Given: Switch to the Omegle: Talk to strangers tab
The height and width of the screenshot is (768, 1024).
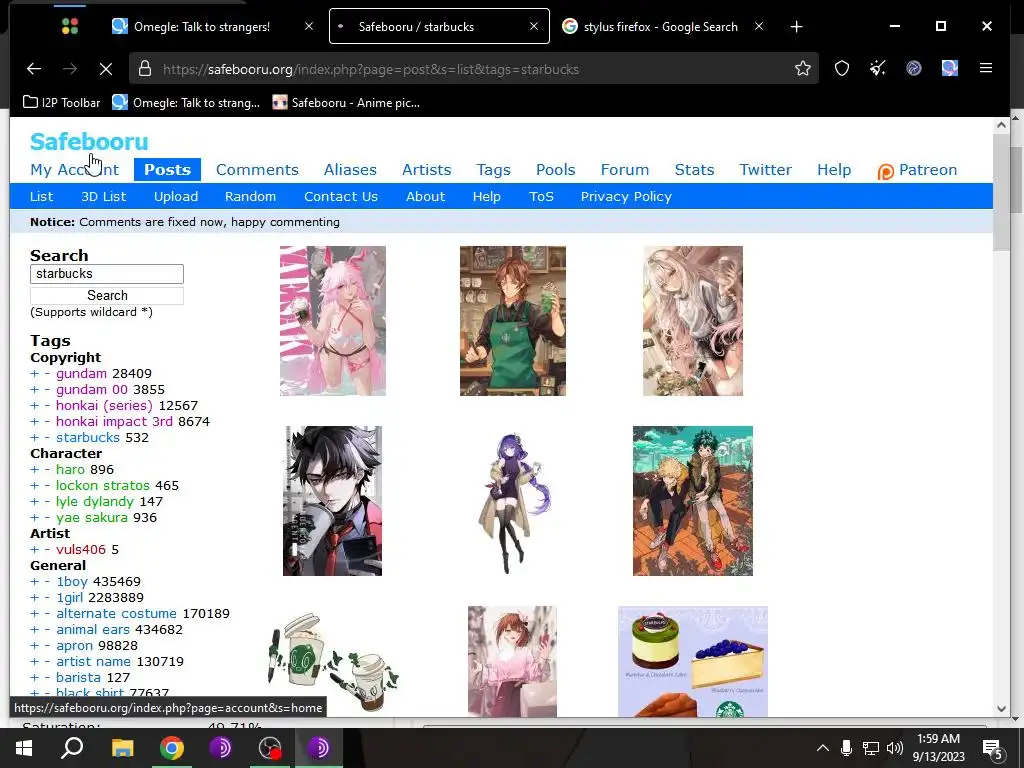Looking at the screenshot, I should click(202, 27).
